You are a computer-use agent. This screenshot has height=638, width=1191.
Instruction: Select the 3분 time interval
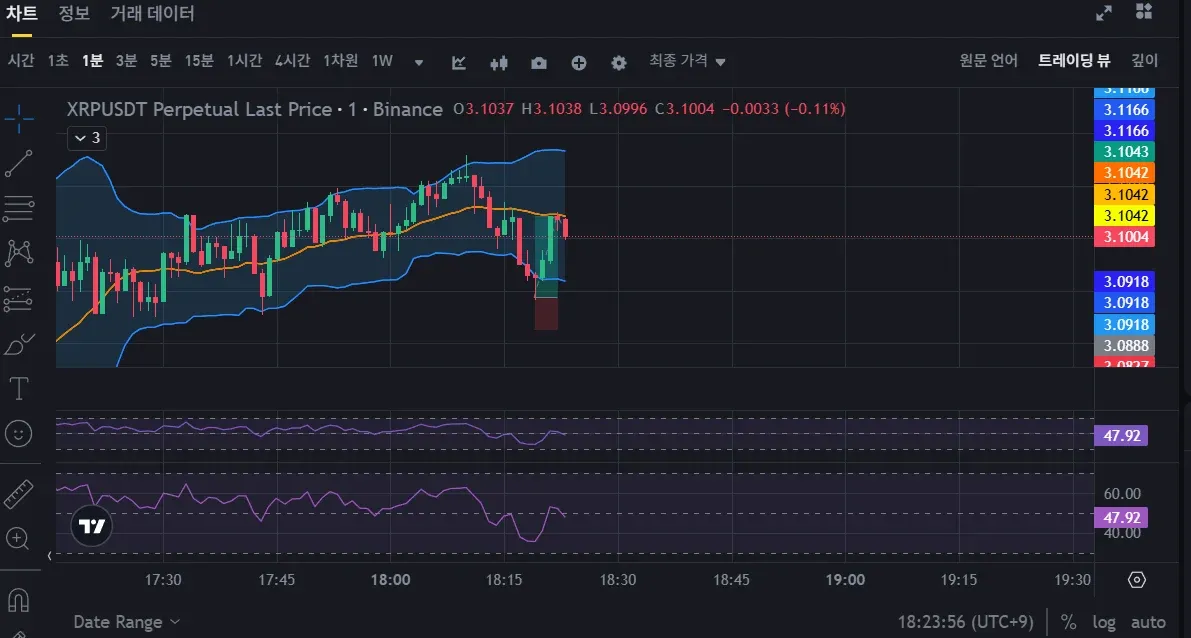point(126,61)
